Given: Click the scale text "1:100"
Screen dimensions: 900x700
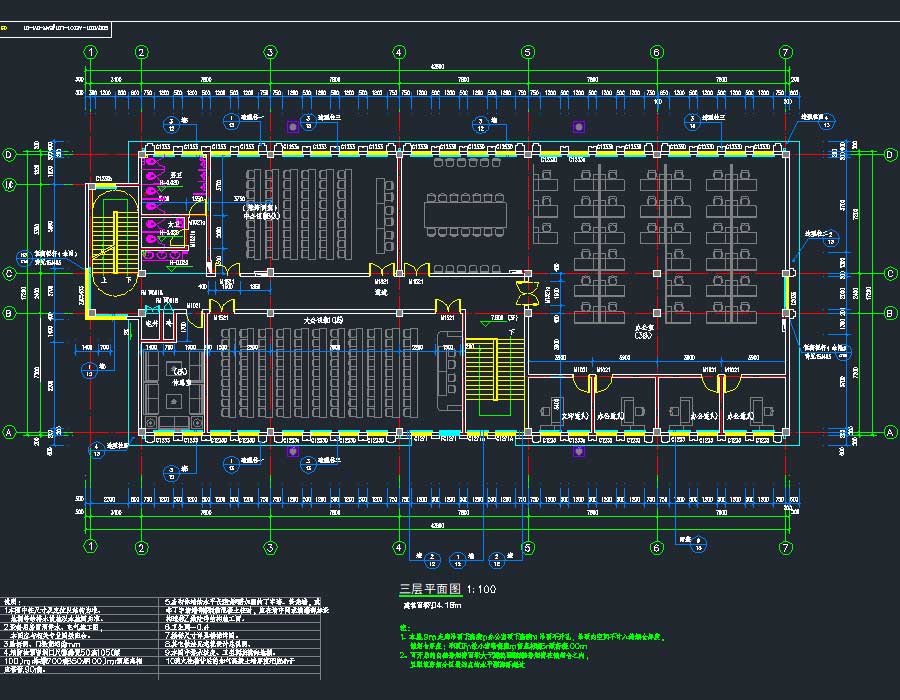Looking at the screenshot, I should [481, 589].
